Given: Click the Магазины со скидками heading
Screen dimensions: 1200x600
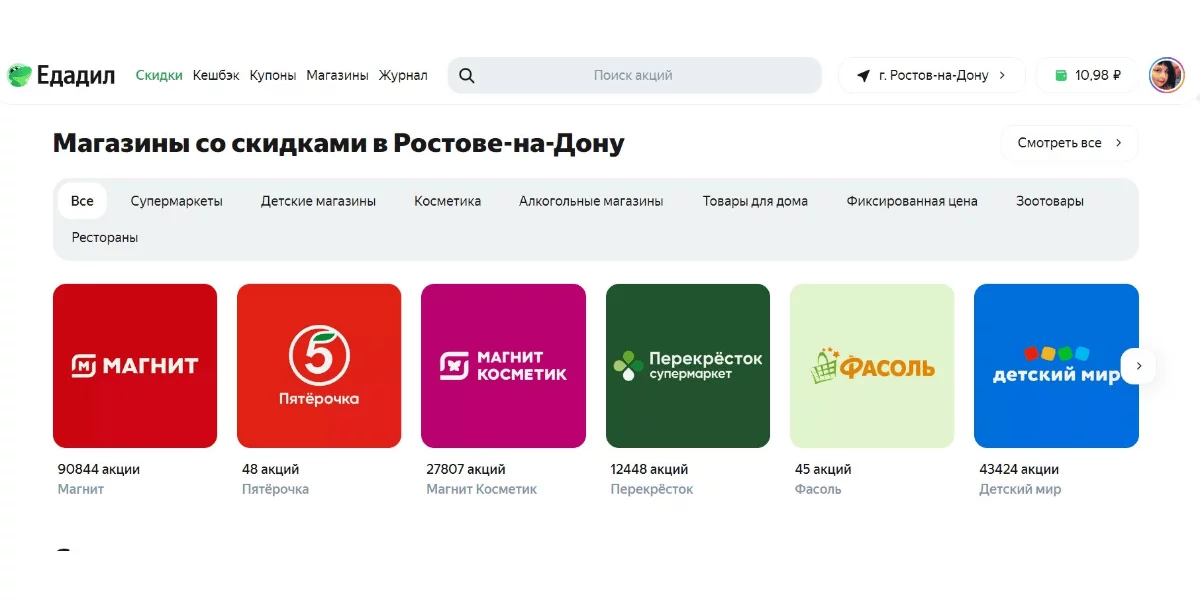Looking at the screenshot, I should tap(339, 143).
